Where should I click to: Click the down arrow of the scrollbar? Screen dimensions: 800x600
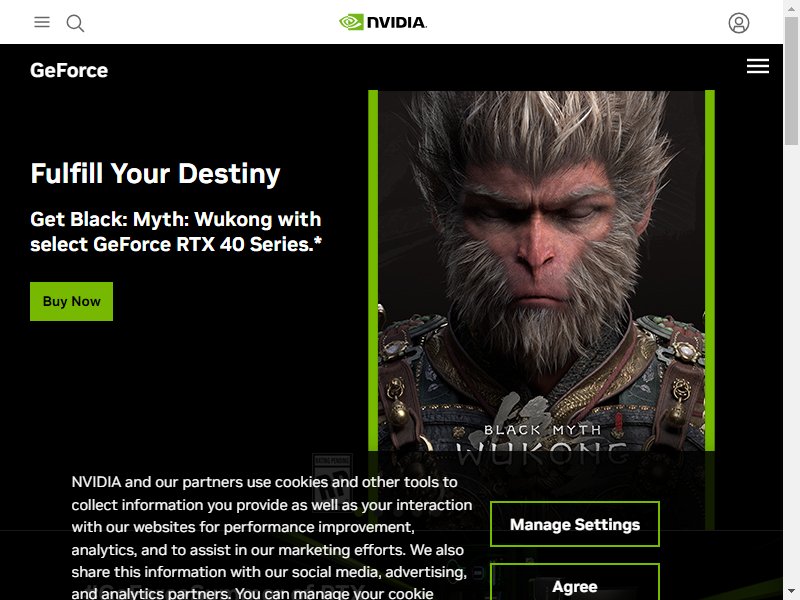[x=791, y=592]
